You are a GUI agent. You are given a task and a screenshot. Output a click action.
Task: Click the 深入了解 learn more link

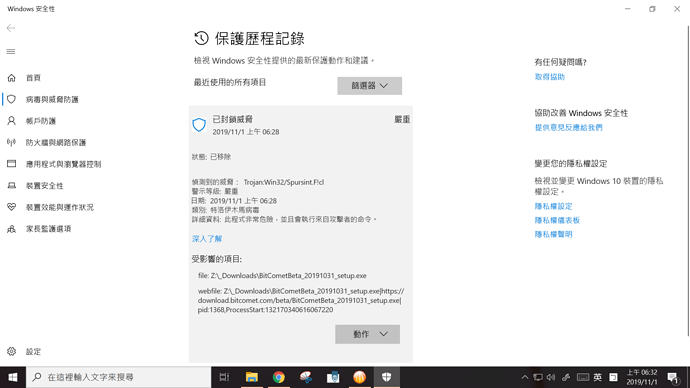[207, 239]
